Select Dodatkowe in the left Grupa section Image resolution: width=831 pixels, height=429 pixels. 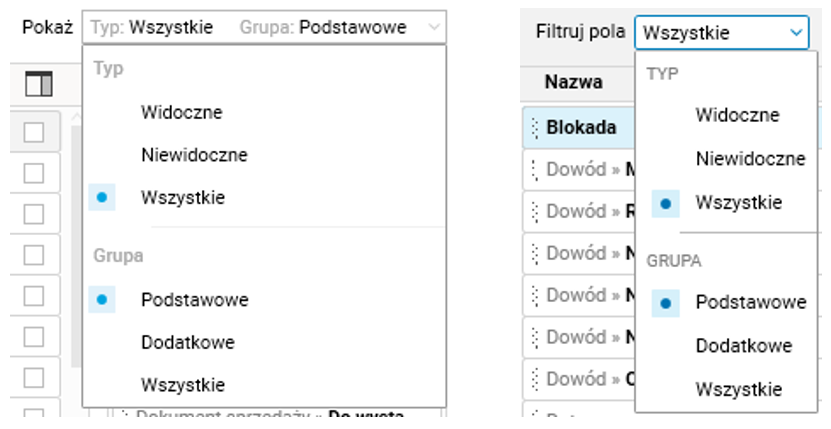(x=188, y=342)
